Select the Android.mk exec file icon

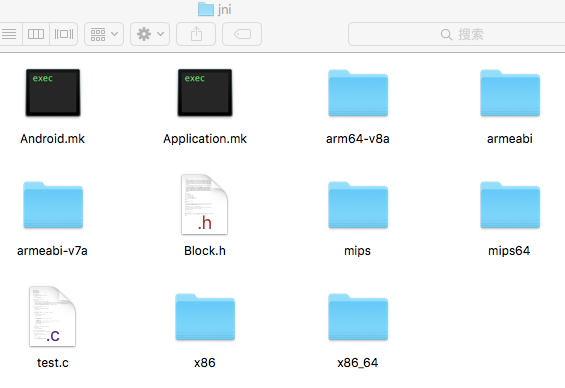(53, 93)
